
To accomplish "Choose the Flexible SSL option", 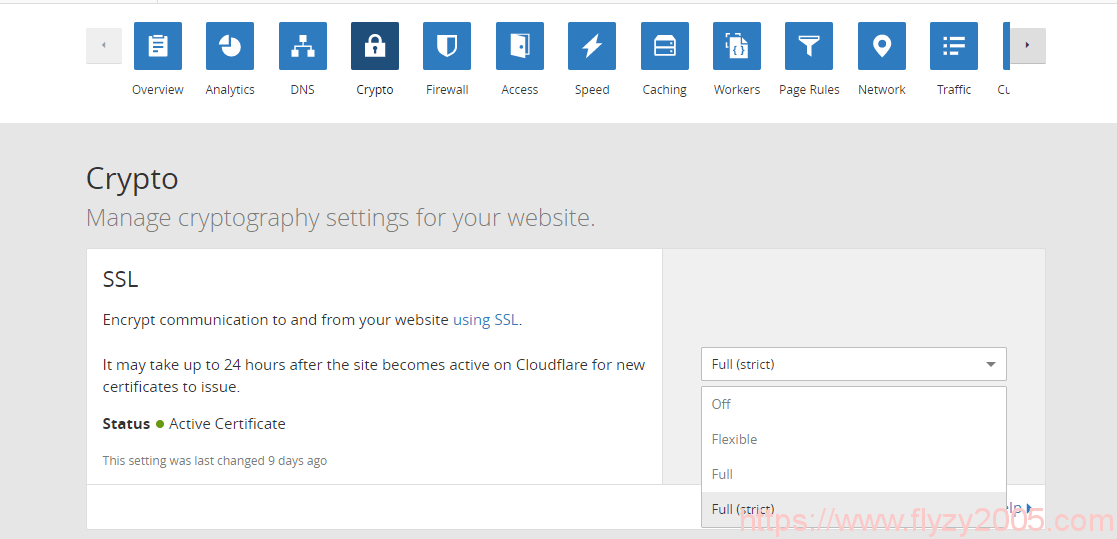I will point(853,439).
